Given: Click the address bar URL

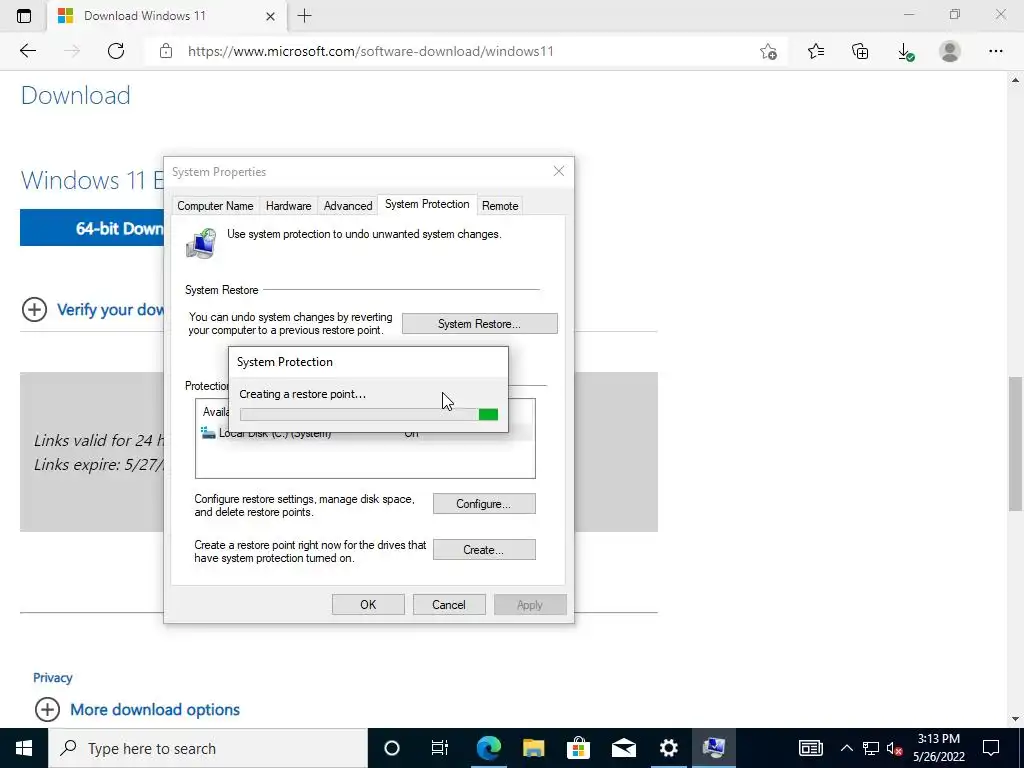Looking at the screenshot, I should tap(370, 51).
